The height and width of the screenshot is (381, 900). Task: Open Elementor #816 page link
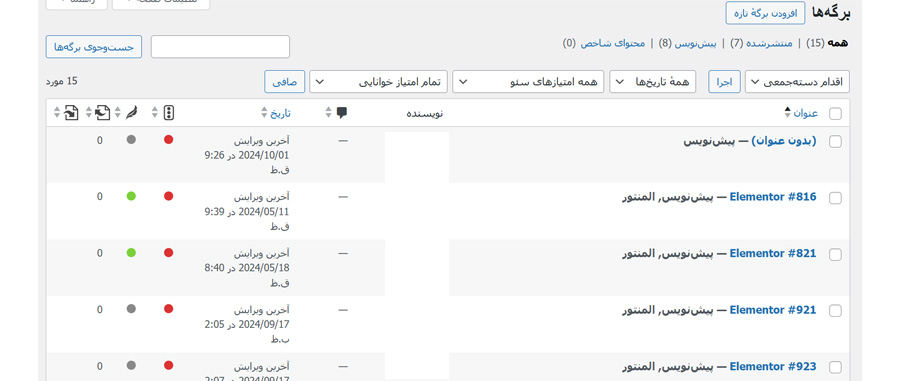point(773,197)
